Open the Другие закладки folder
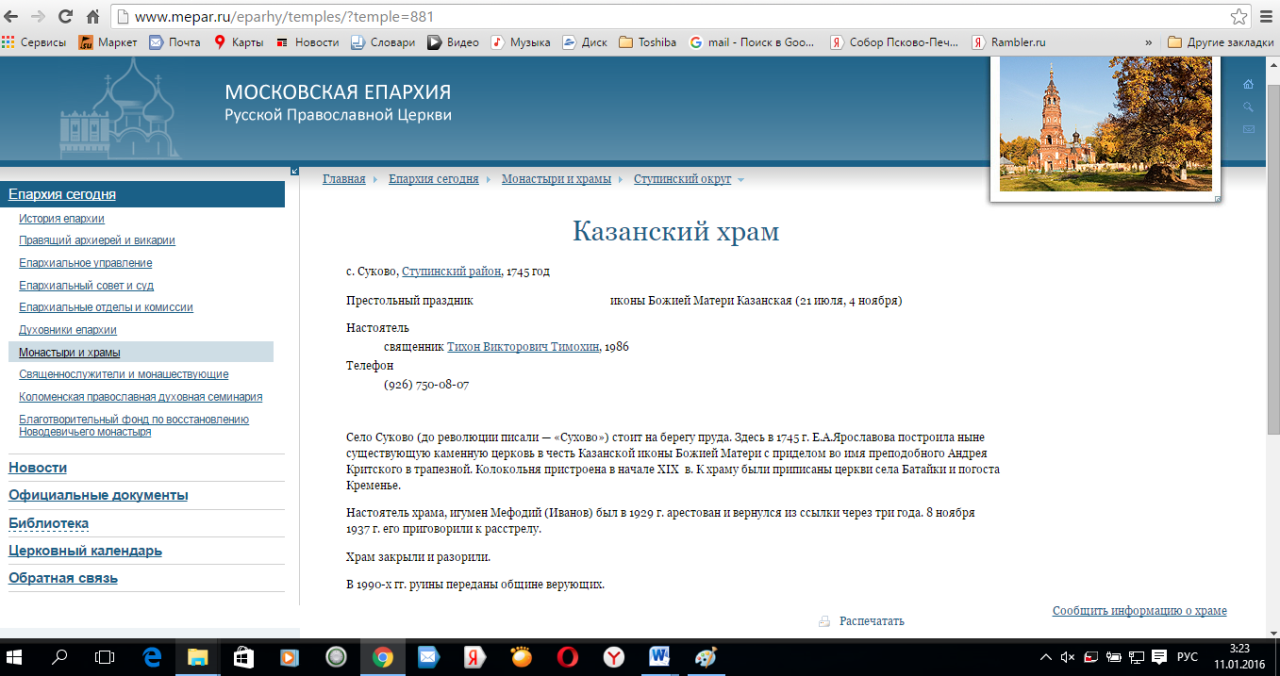The width and height of the screenshot is (1280, 676). pos(1221,42)
